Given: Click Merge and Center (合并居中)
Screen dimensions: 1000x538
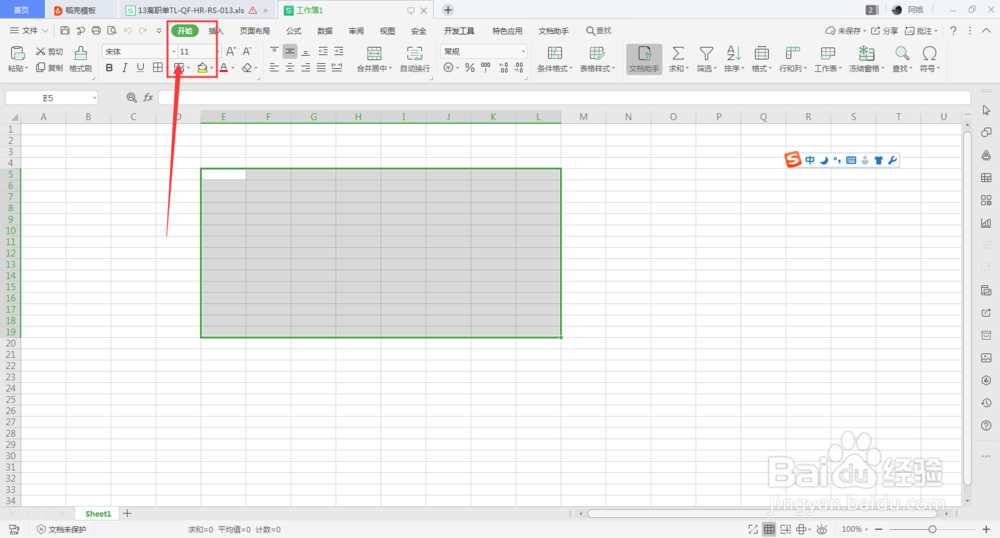Looking at the screenshot, I should tap(374, 59).
